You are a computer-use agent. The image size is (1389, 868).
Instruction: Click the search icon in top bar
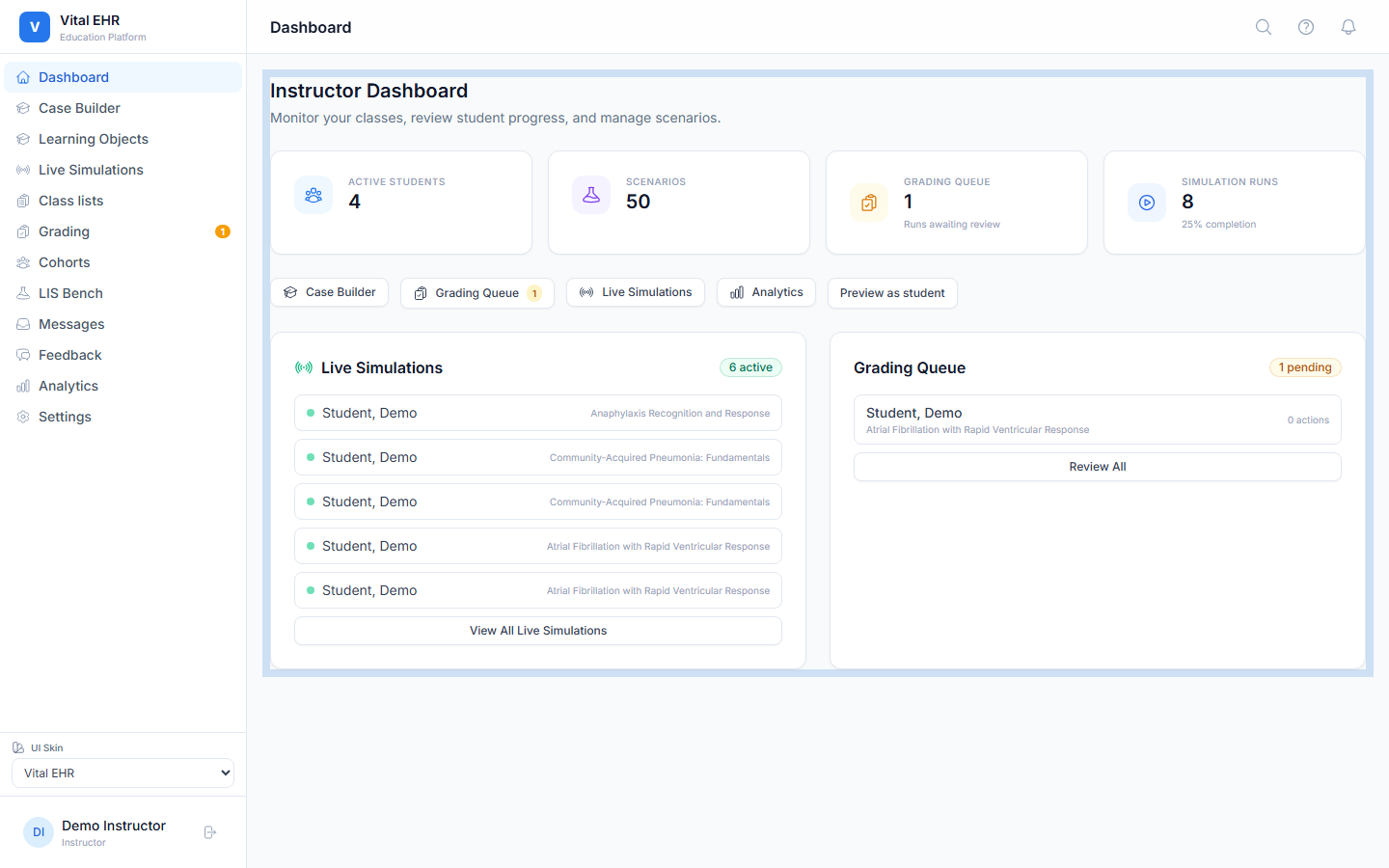tap(1264, 27)
